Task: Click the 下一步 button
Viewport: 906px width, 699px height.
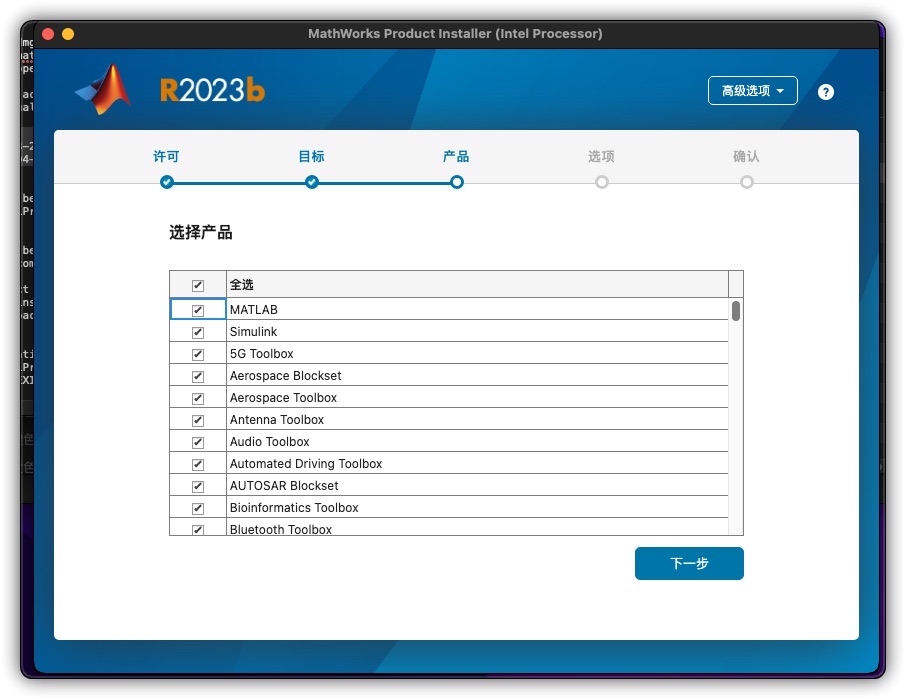Action: pyautogui.click(x=689, y=563)
